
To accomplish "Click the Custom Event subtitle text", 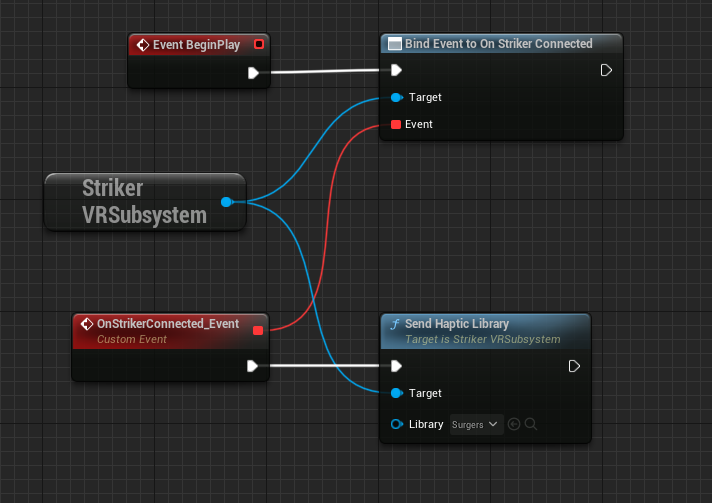I will pyautogui.click(x=132, y=339).
